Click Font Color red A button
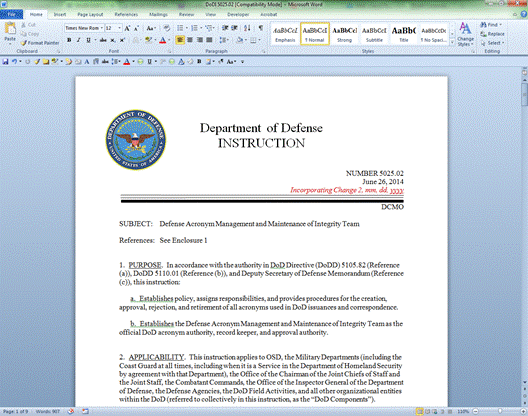The image size is (528, 416). click(162, 40)
